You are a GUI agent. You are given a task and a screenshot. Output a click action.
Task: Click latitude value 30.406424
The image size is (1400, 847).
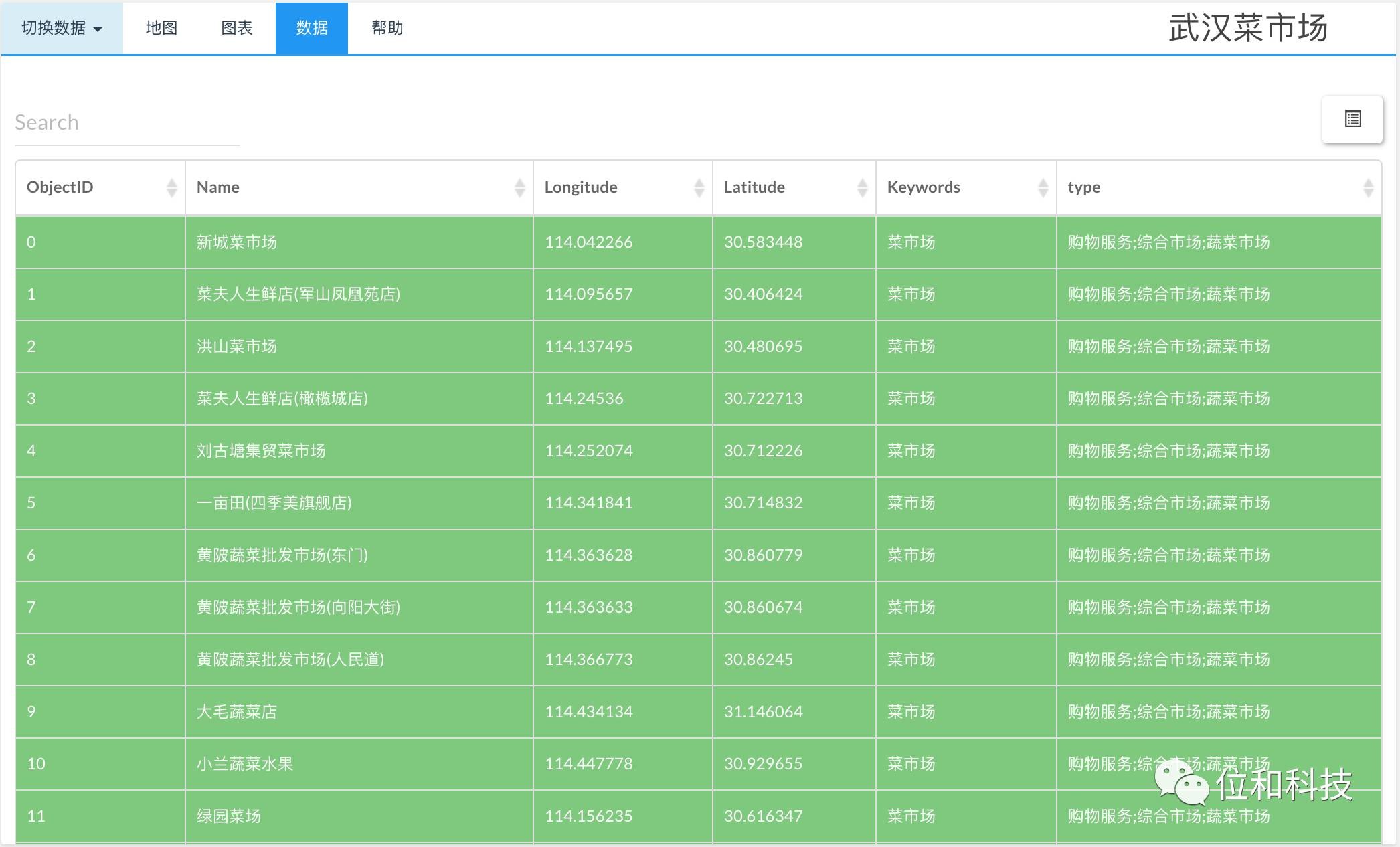pos(764,294)
